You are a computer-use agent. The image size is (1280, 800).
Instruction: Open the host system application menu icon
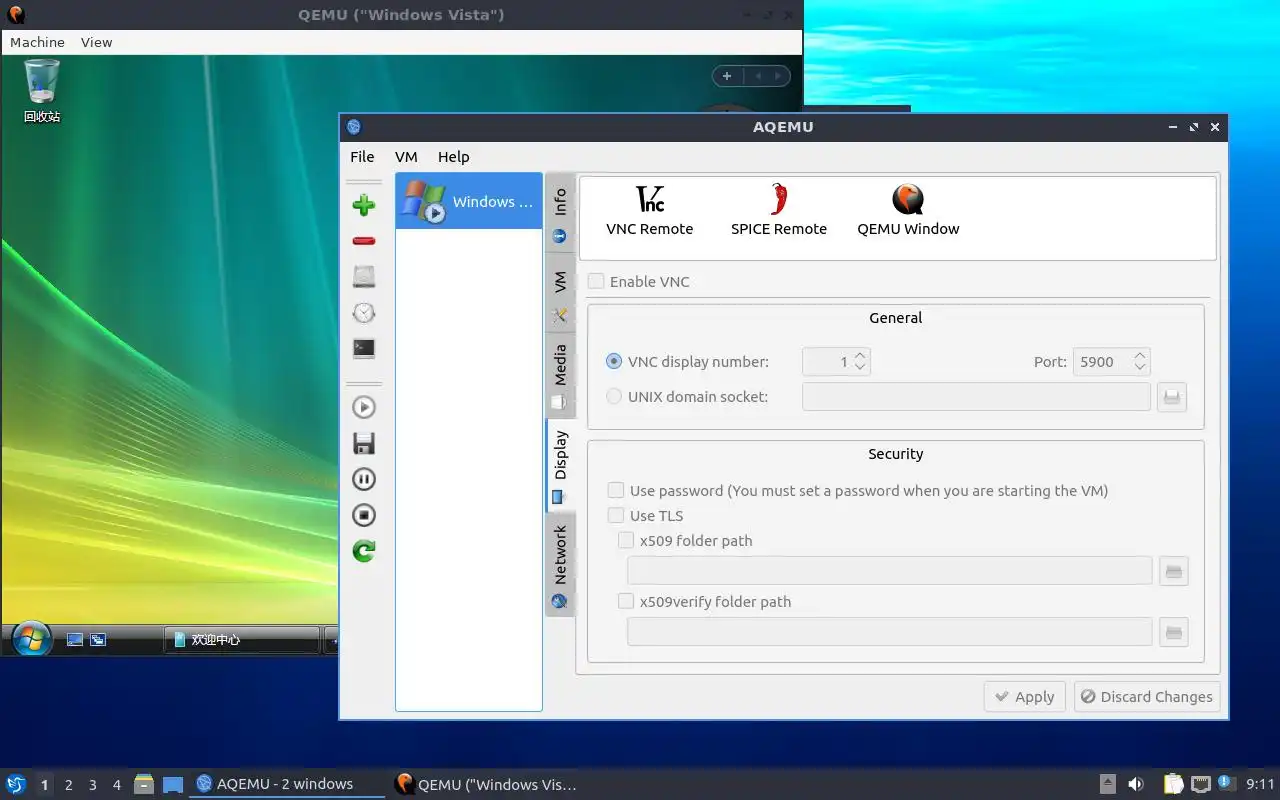point(15,784)
